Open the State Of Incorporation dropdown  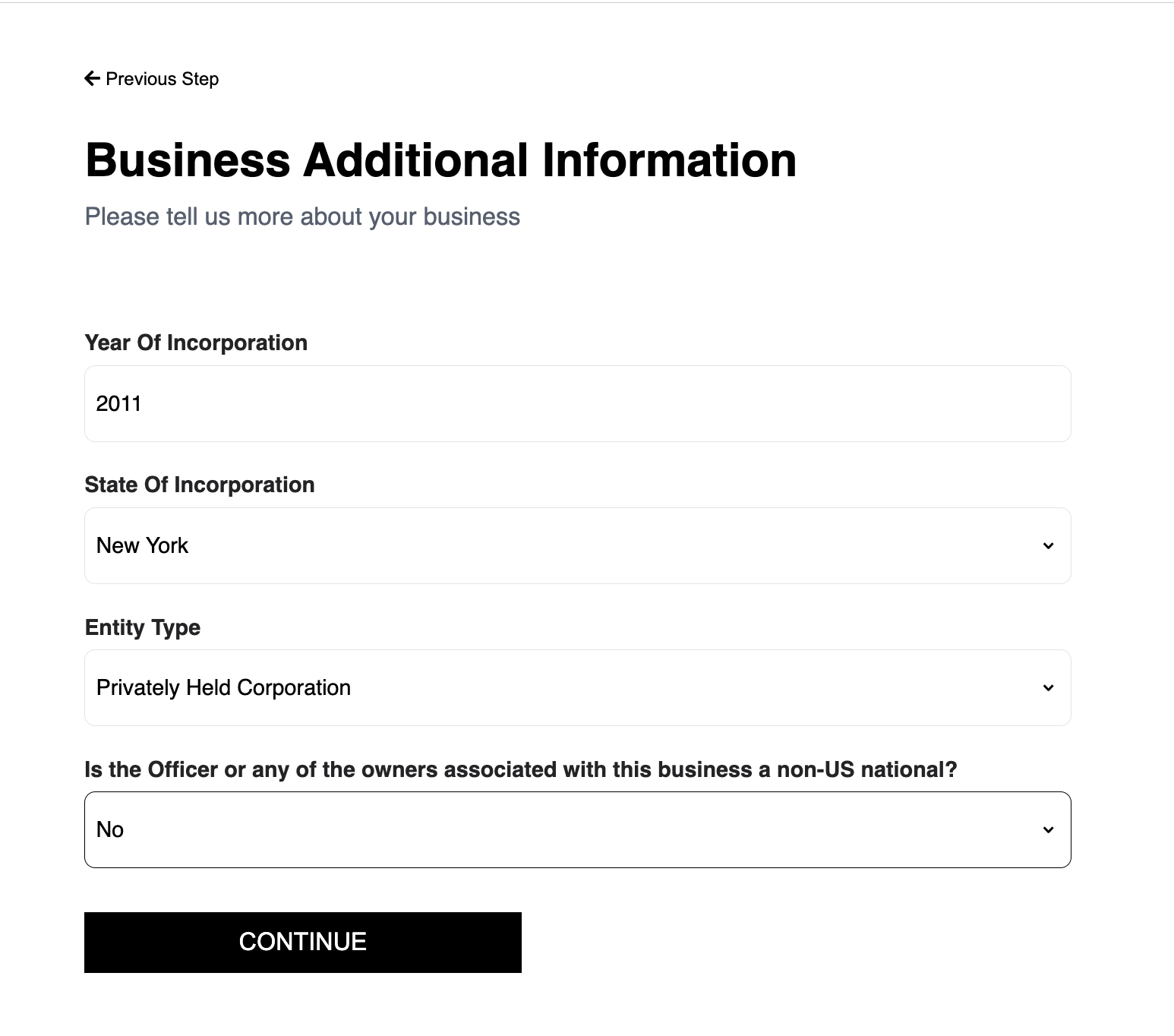[x=577, y=545]
